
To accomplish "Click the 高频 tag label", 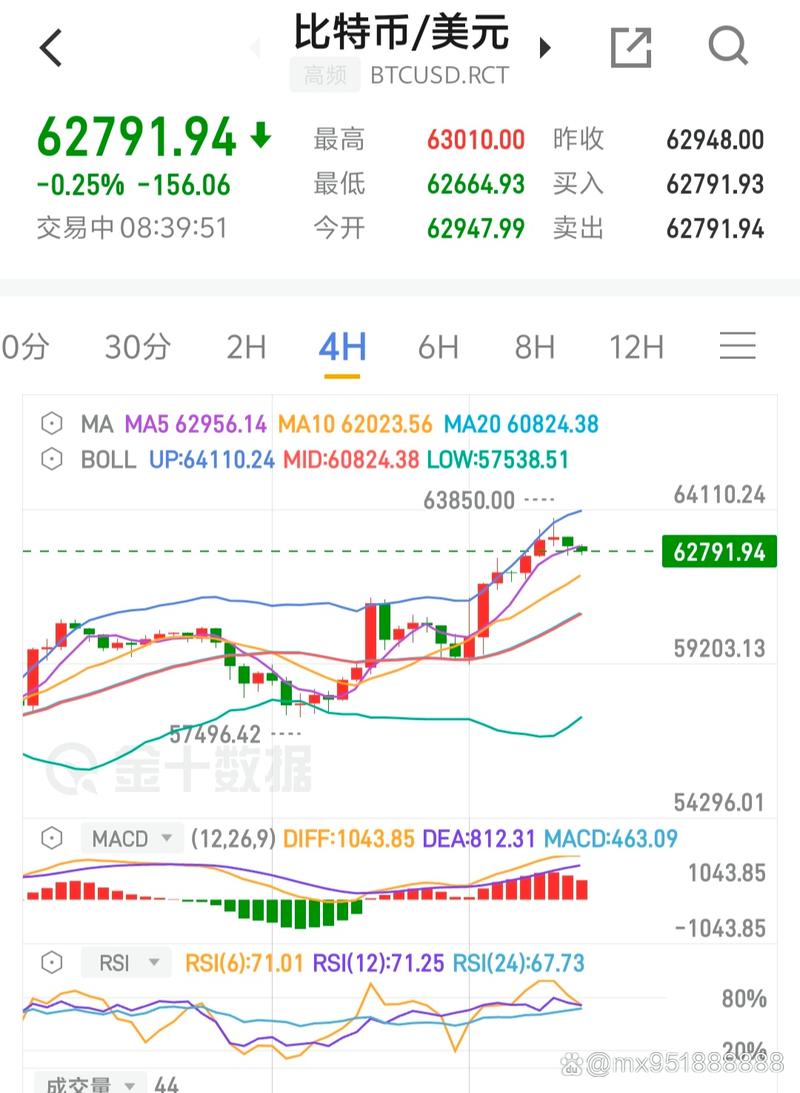I will pyautogui.click(x=325, y=75).
